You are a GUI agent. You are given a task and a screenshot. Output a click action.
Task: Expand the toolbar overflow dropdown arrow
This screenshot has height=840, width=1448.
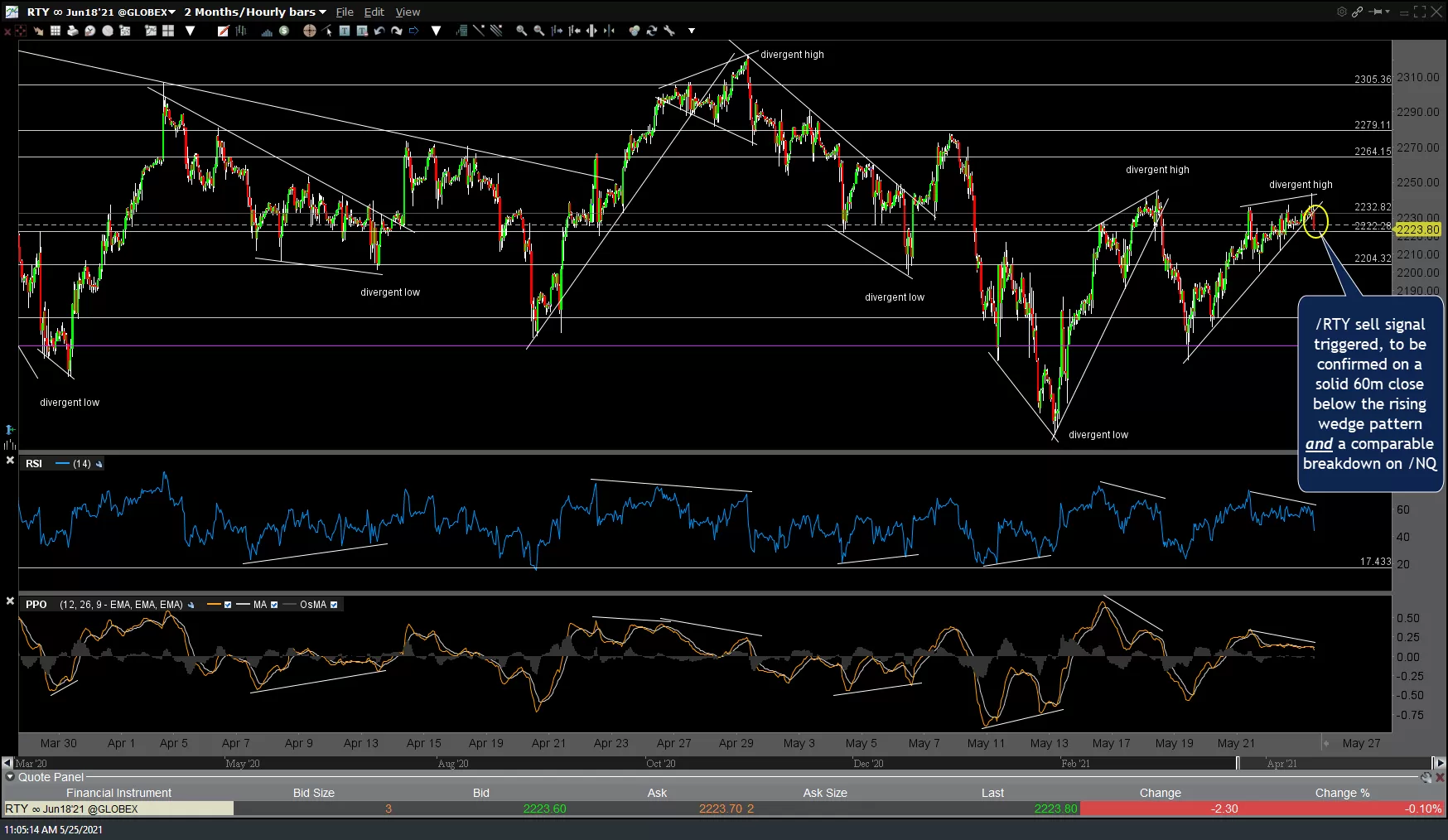click(x=692, y=31)
